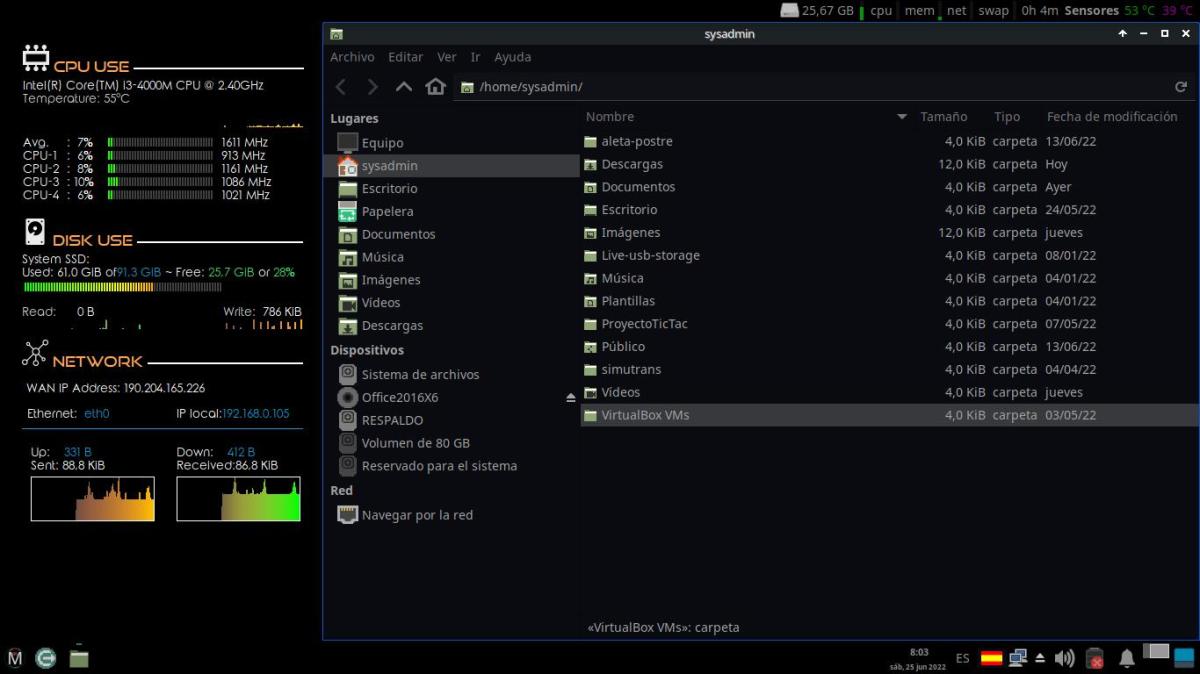Go to the parent folder with up arrow
Viewport: 1200px width, 674px height.
click(x=404, y=87)
